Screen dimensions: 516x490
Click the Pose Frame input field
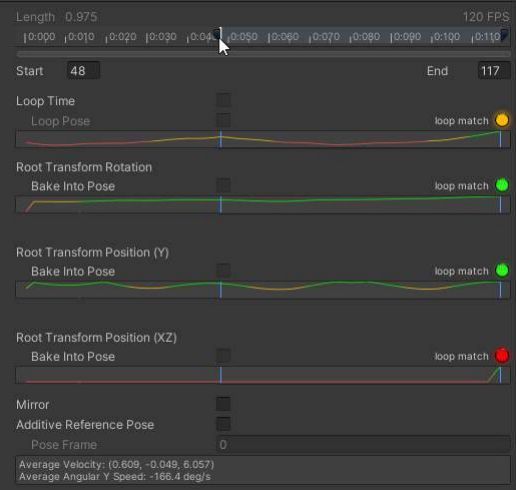(363, 444)
